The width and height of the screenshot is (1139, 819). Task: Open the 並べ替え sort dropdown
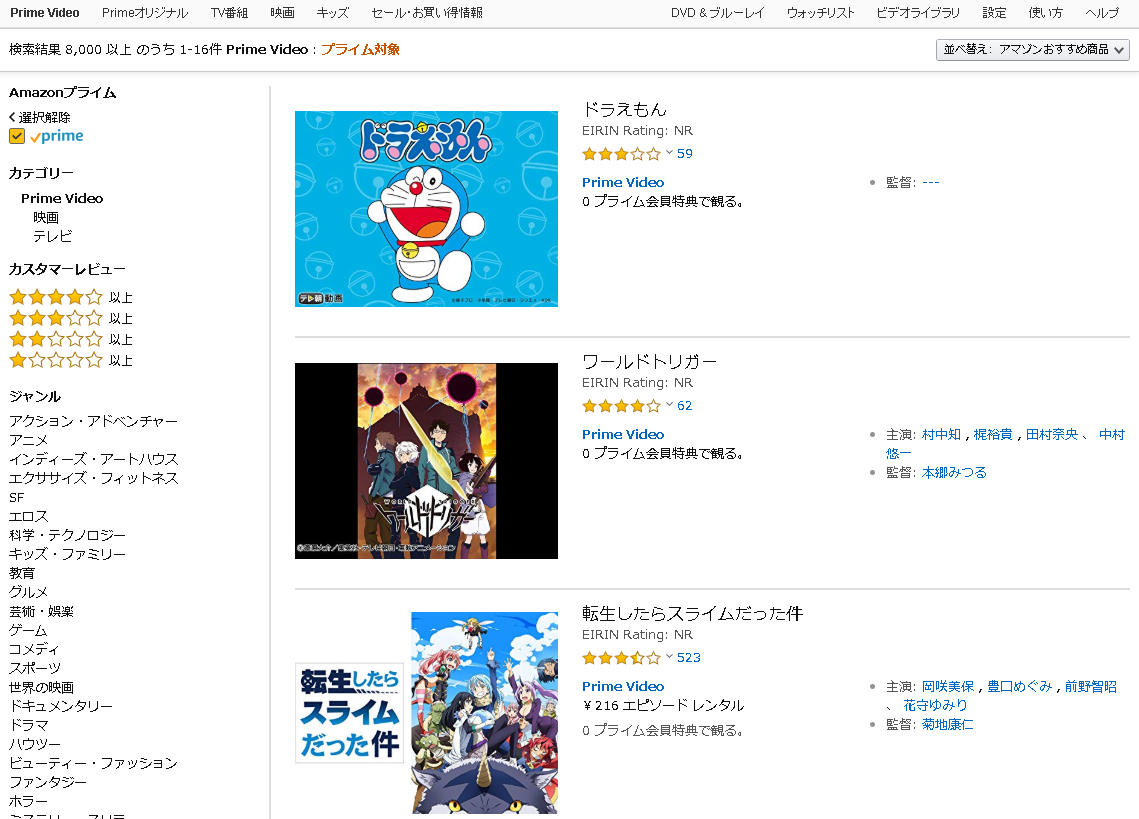coord(1032,49)
